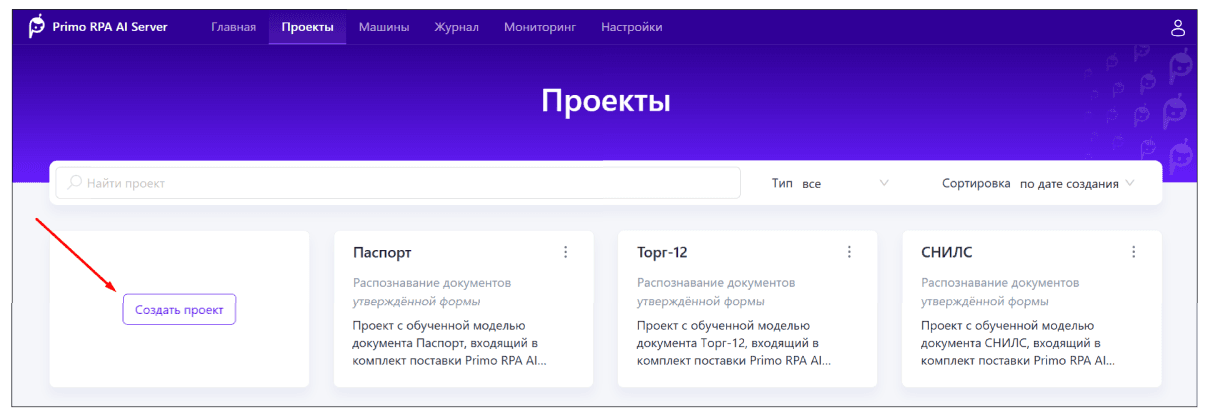Viewport: 1211px width, 420px height.
Task: Select the Проекты tab
Action: (x=307, y=27)
